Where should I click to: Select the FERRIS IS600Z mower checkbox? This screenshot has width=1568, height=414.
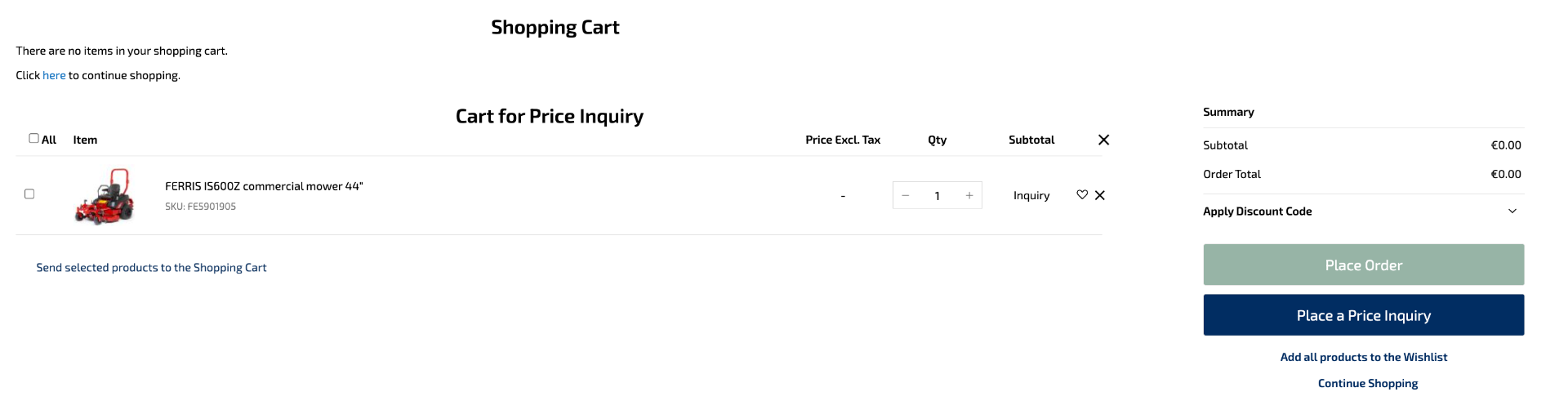coord(29,194)
